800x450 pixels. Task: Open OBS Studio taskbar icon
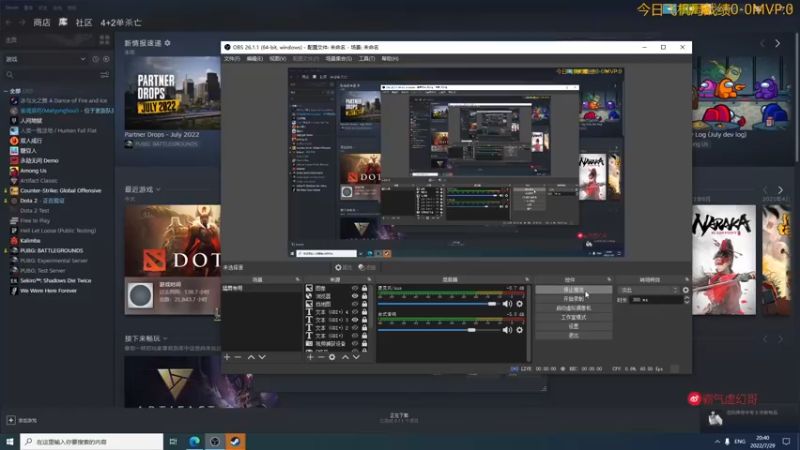(x=215, y=441)
